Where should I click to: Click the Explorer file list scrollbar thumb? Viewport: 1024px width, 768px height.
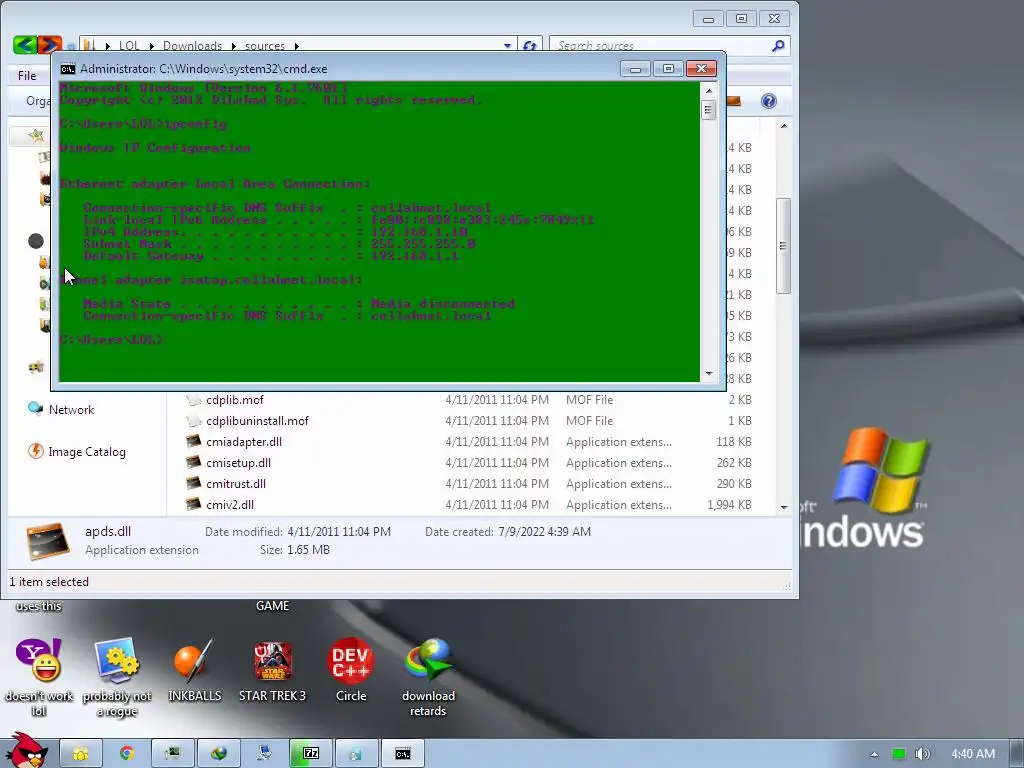pos(784,246)
